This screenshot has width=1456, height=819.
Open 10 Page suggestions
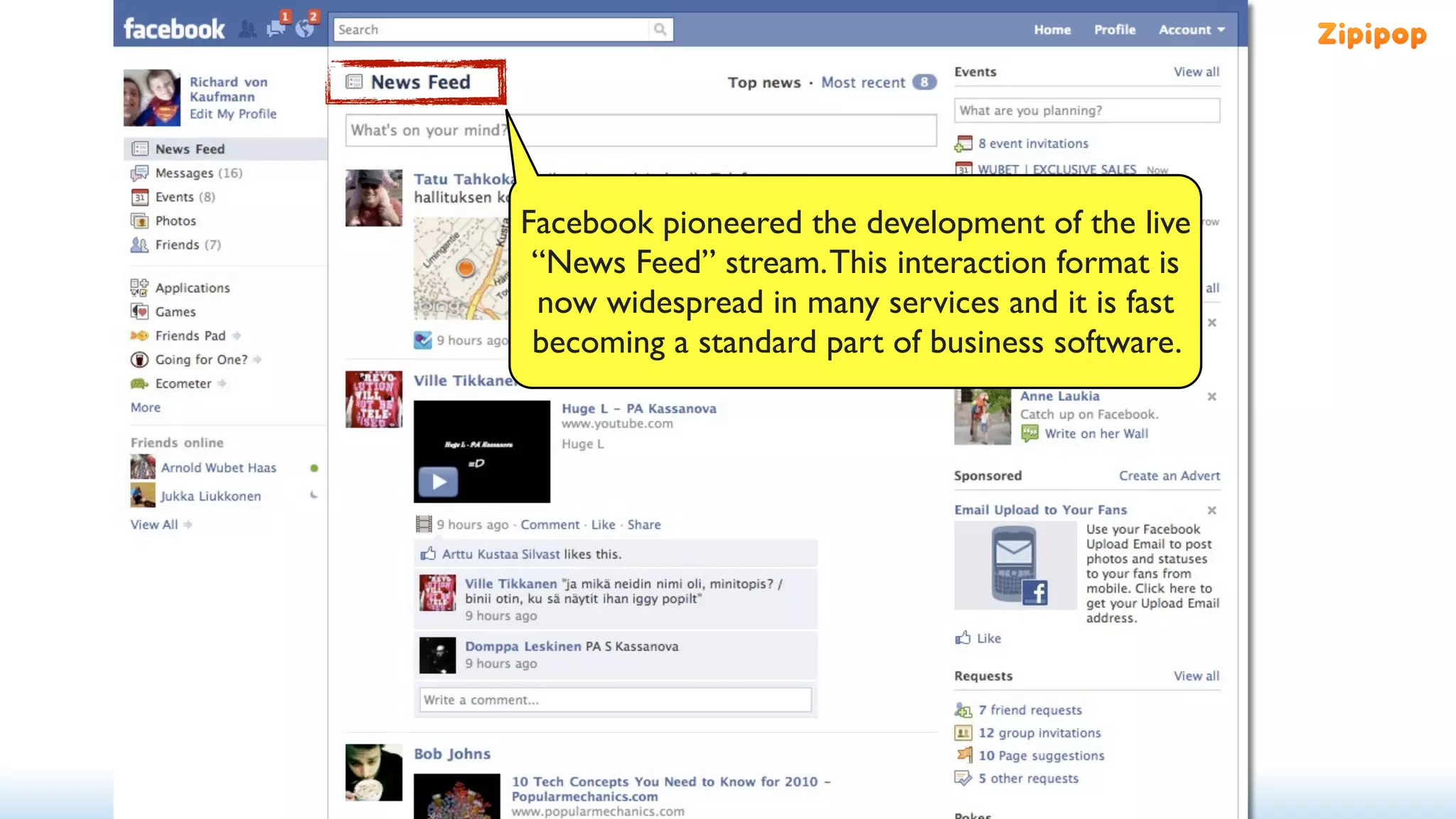(1042, 756)
